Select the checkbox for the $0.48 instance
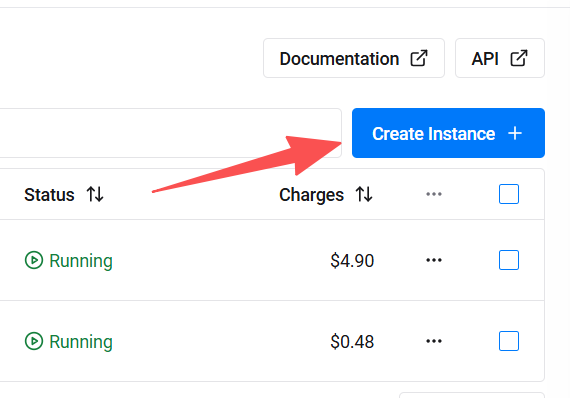Viewport: 570px width, 398px height. point(509,341)
